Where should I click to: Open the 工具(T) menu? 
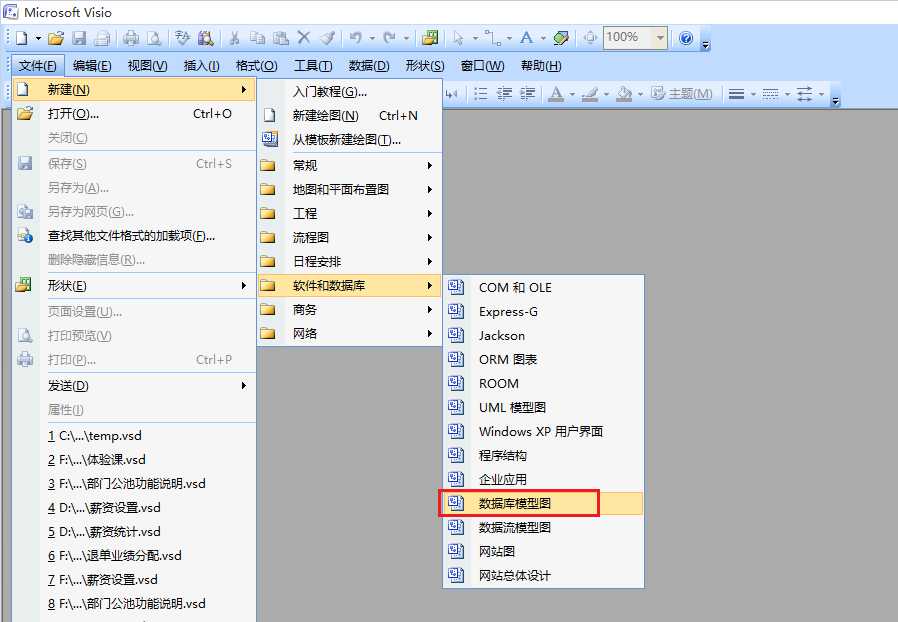[313, 66]
